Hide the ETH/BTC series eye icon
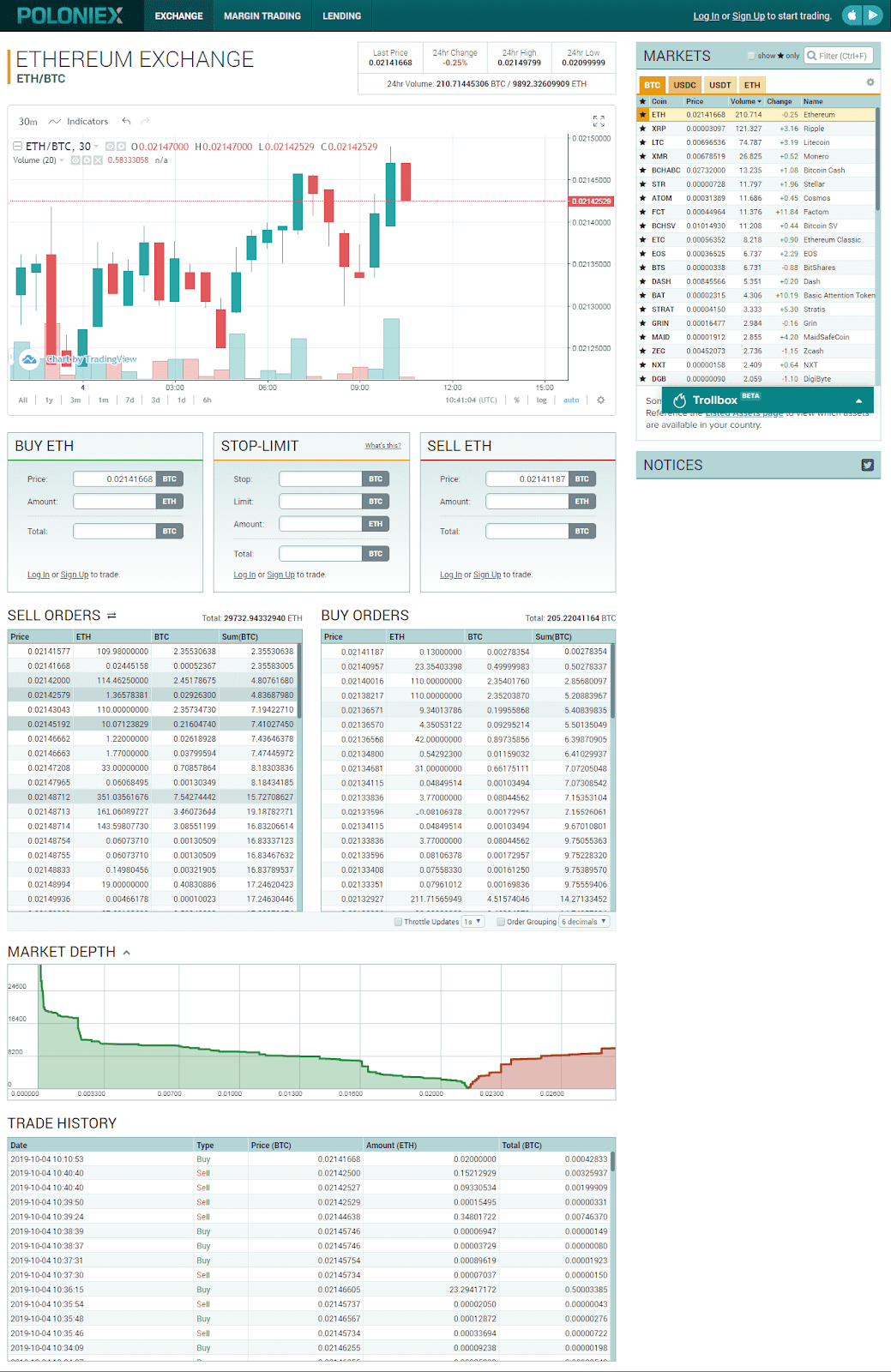This screenshot has width=891, height=1372. (x=109, y=147)
